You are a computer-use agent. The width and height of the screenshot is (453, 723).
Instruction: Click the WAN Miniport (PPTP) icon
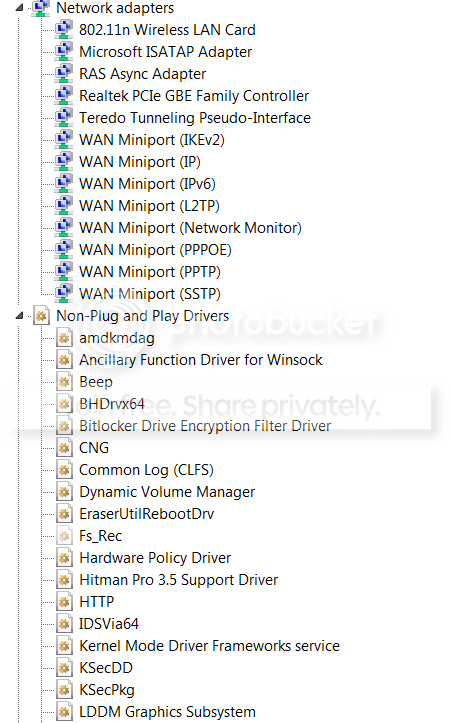click(64, 272)
